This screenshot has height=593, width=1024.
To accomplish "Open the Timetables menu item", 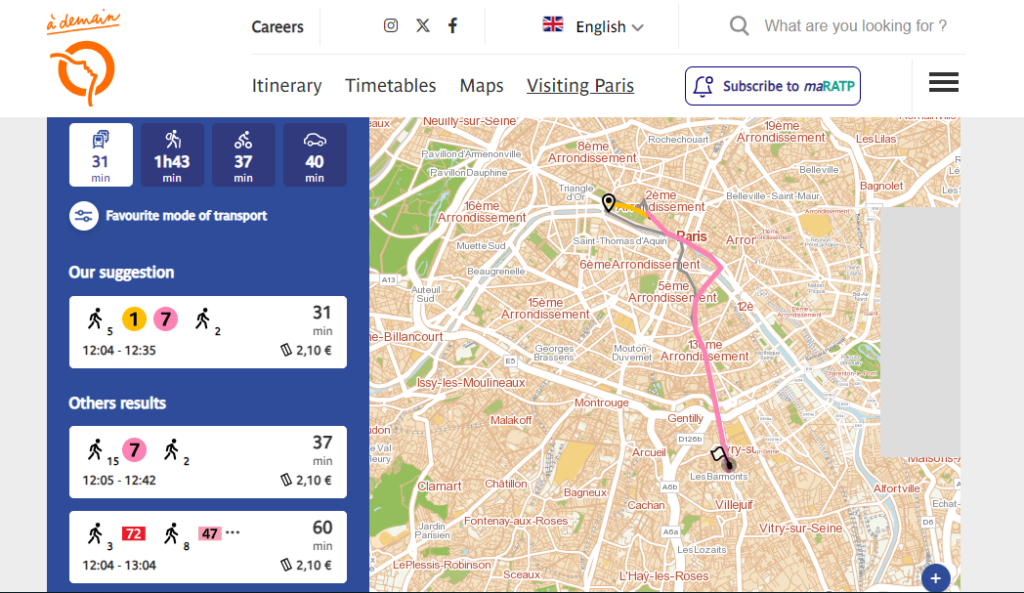I will [x=390, y=86].
